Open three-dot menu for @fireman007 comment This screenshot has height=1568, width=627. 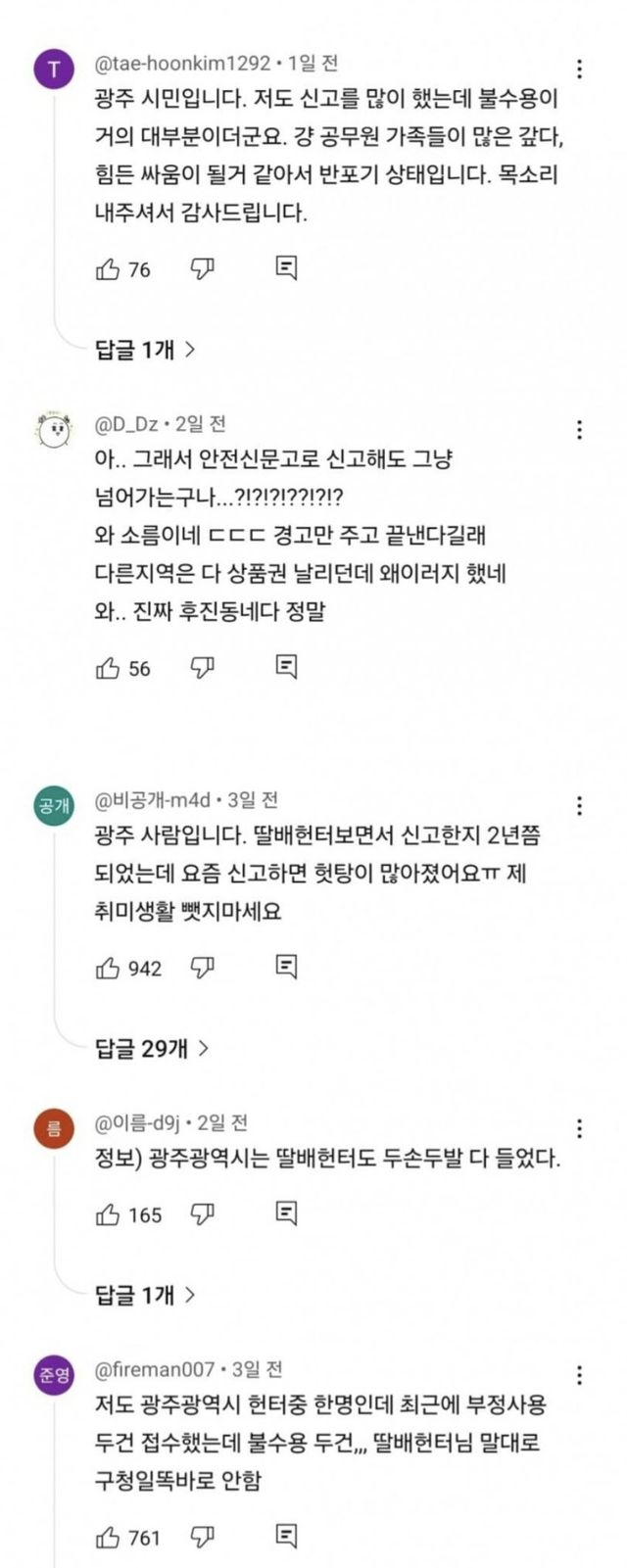580,1375
